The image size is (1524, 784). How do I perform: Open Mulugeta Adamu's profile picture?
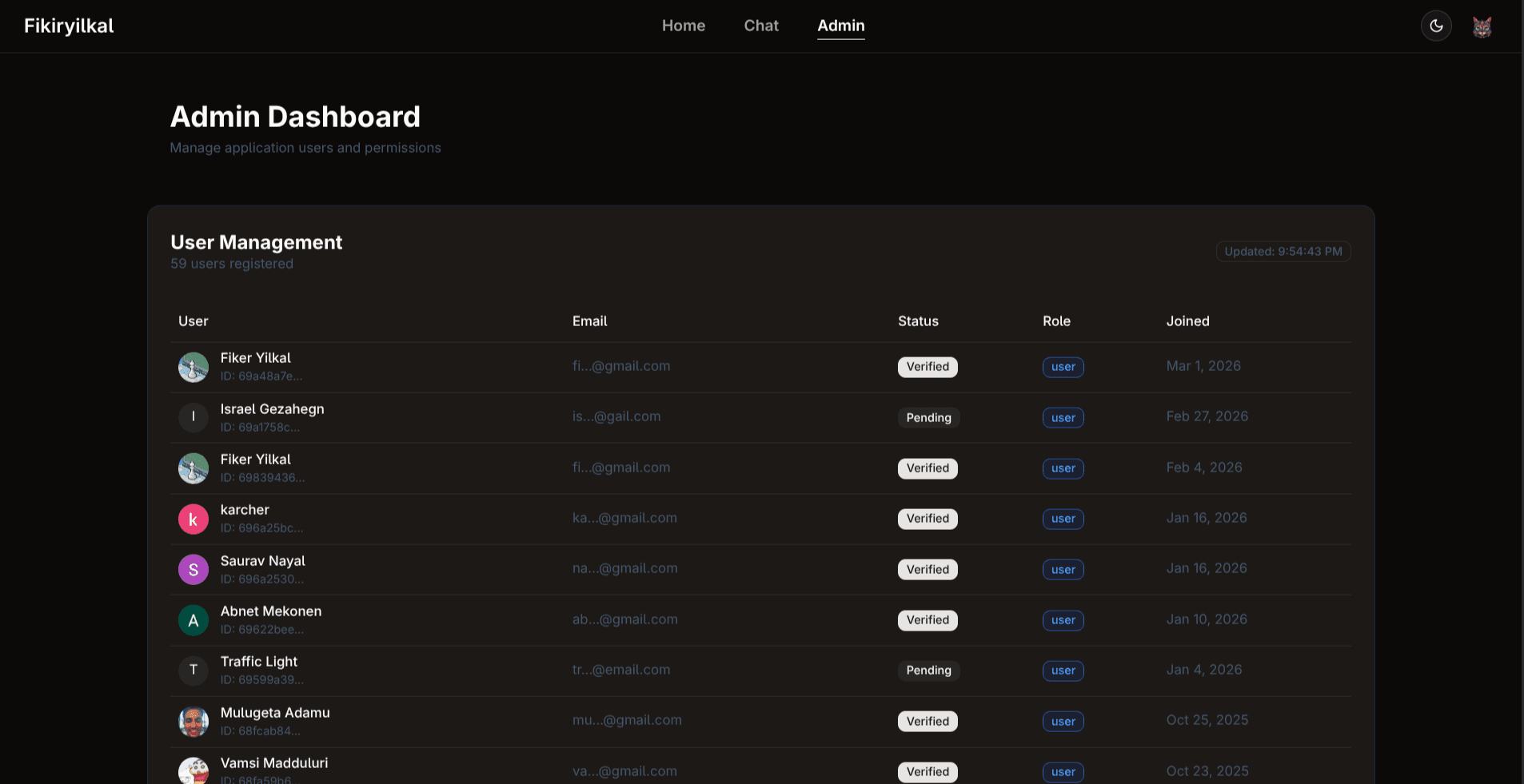[193, 721]
